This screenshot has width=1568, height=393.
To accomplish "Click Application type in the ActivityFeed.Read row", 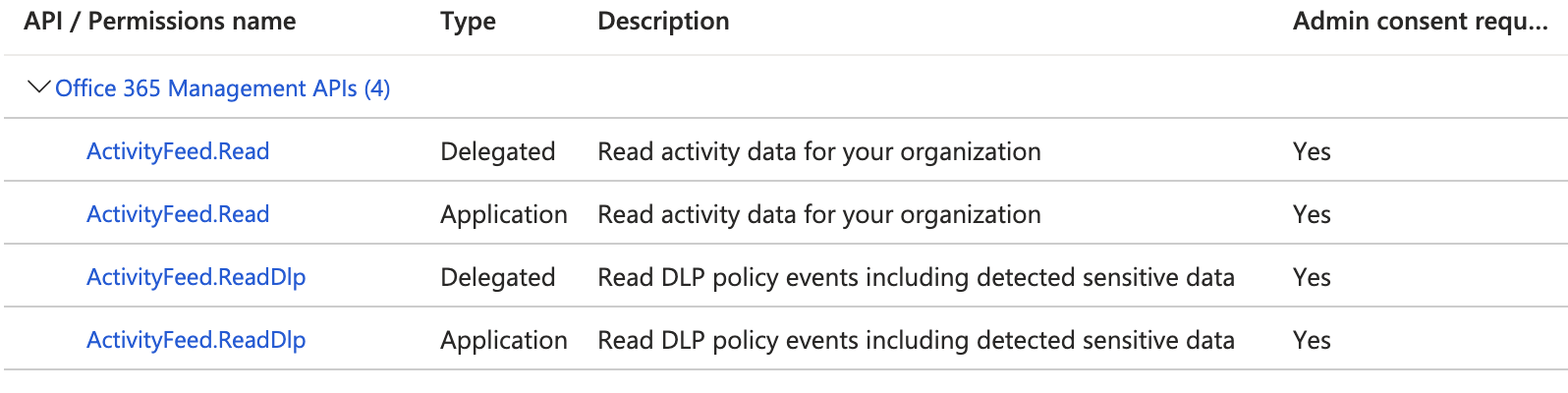I will [x=503, y=214].
